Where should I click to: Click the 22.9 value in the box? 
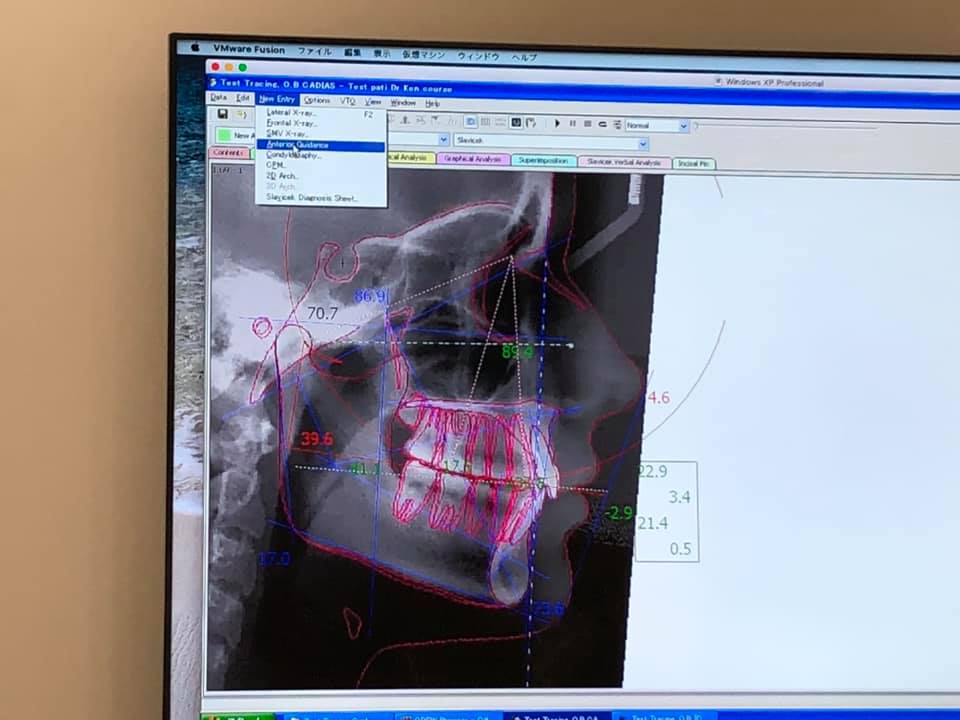click(653, 472)
